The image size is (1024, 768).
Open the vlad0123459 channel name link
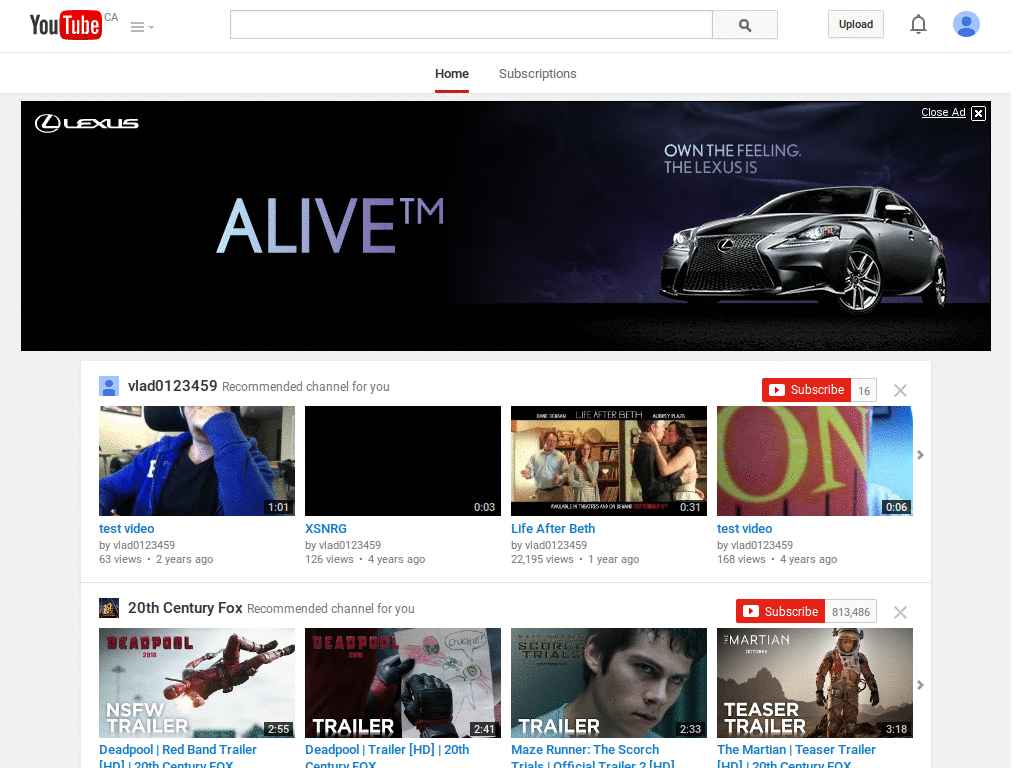tap(172, 386)
